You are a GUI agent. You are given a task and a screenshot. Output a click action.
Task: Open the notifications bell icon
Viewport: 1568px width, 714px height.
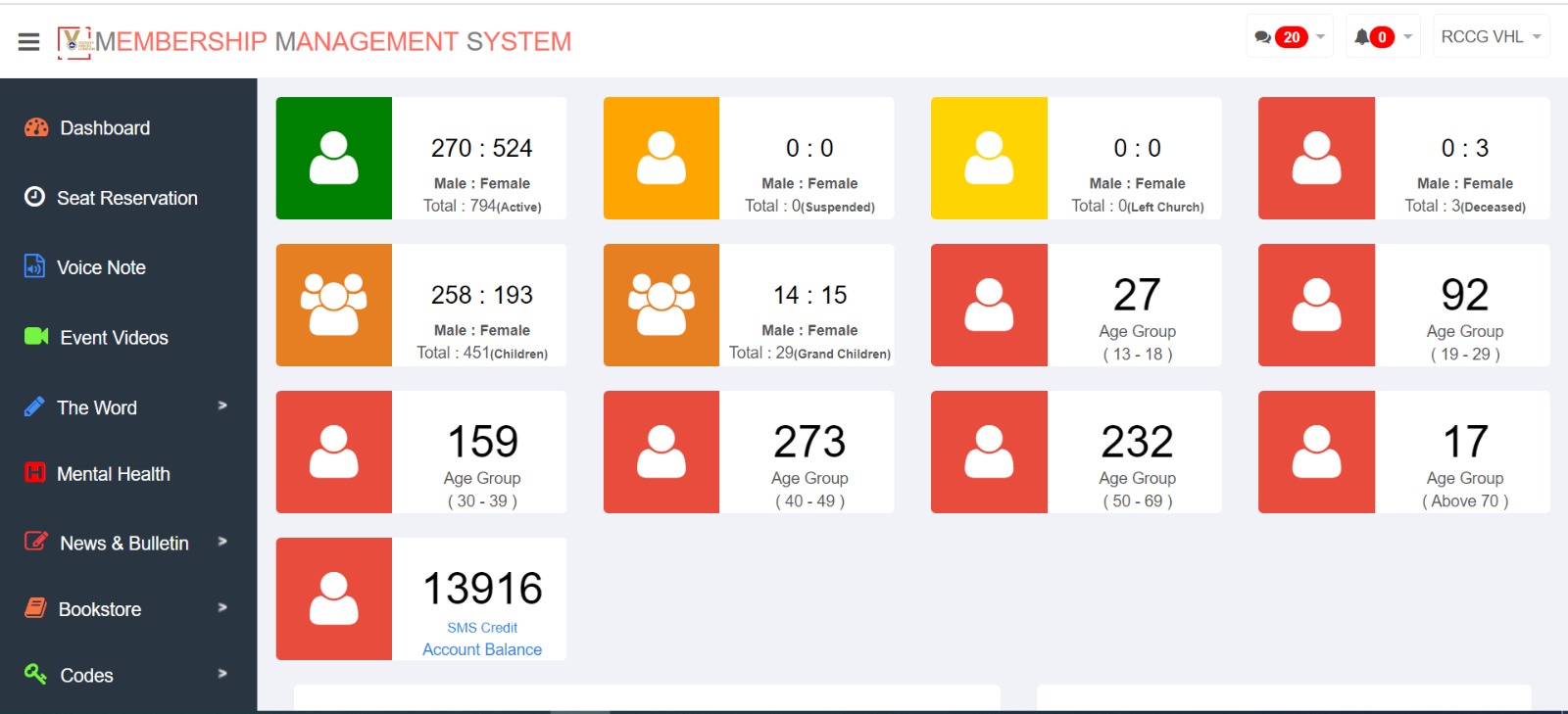[x=1362, y=37]
